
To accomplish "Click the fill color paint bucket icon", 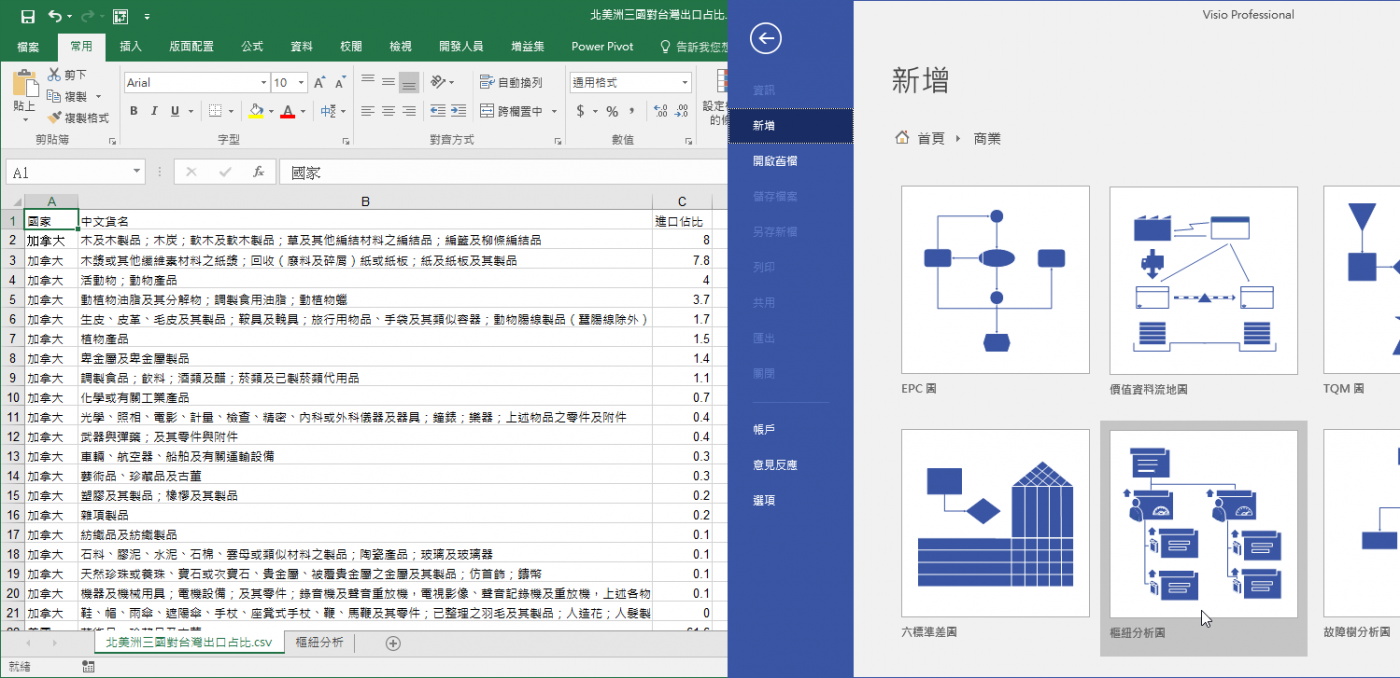I will coord(256,111).
